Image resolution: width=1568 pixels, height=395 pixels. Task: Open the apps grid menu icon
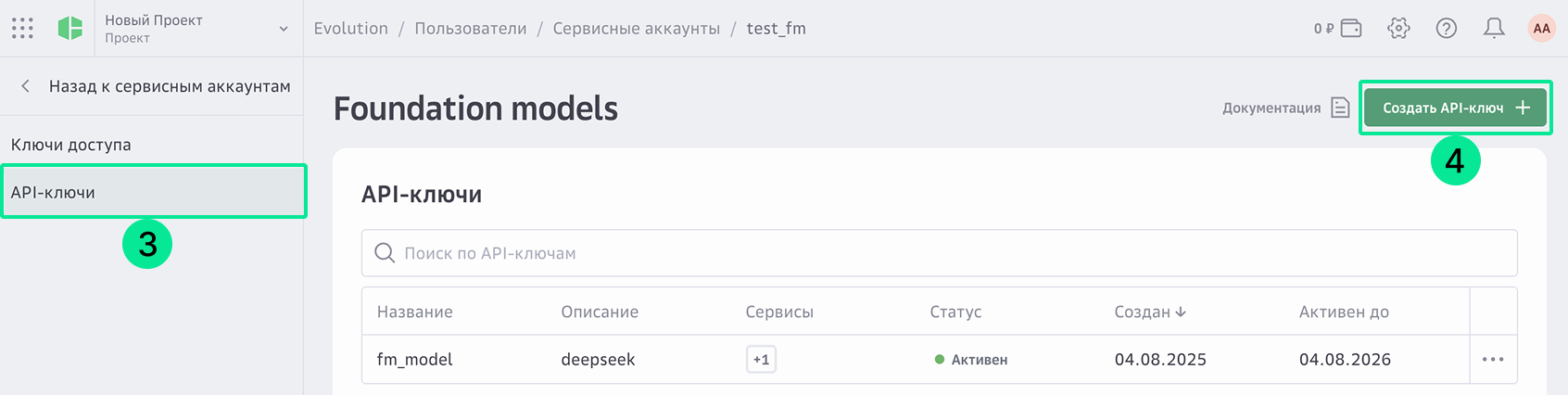pos(22,29)
